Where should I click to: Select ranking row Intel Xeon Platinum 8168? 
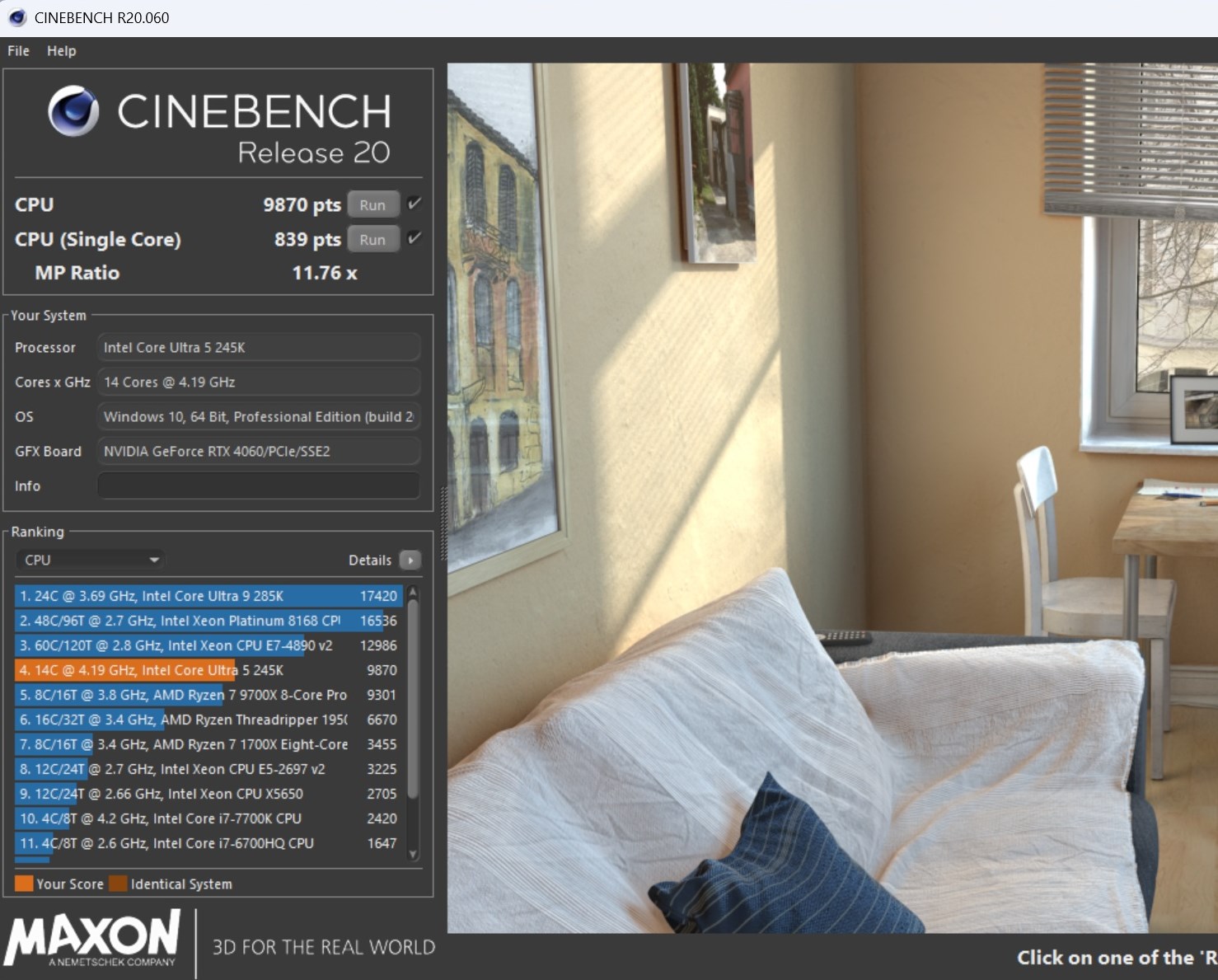pyautogui.click(x=208, y=621)
